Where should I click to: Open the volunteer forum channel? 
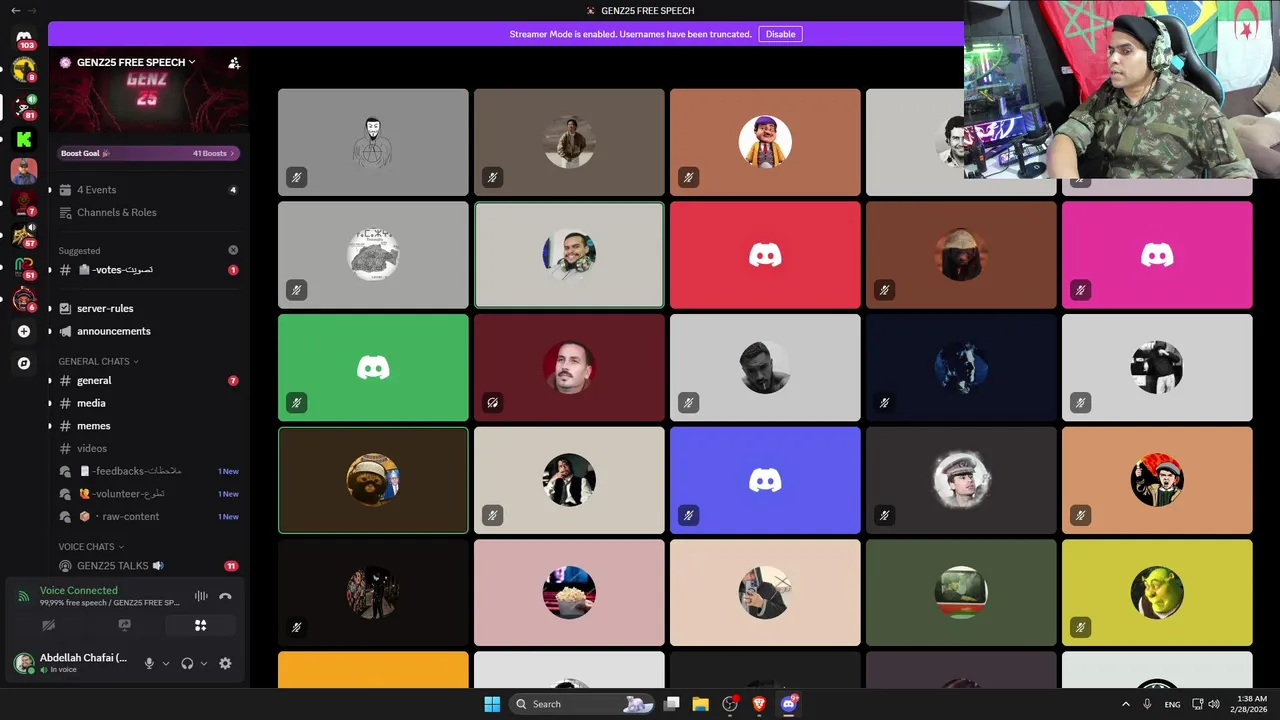pyautogui.click(x=149, y=494)
